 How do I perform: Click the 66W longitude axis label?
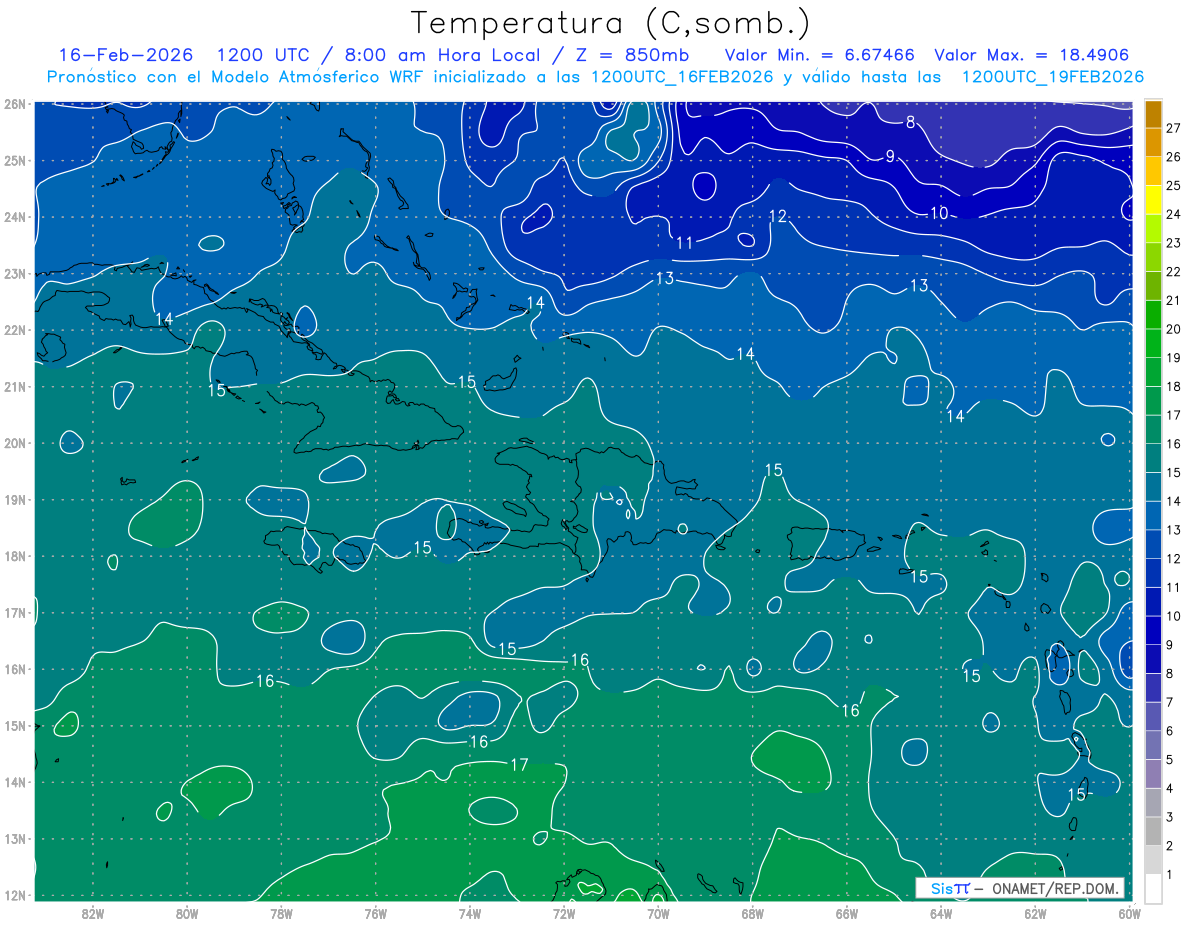pyautogui.click(x=846, y=913)
